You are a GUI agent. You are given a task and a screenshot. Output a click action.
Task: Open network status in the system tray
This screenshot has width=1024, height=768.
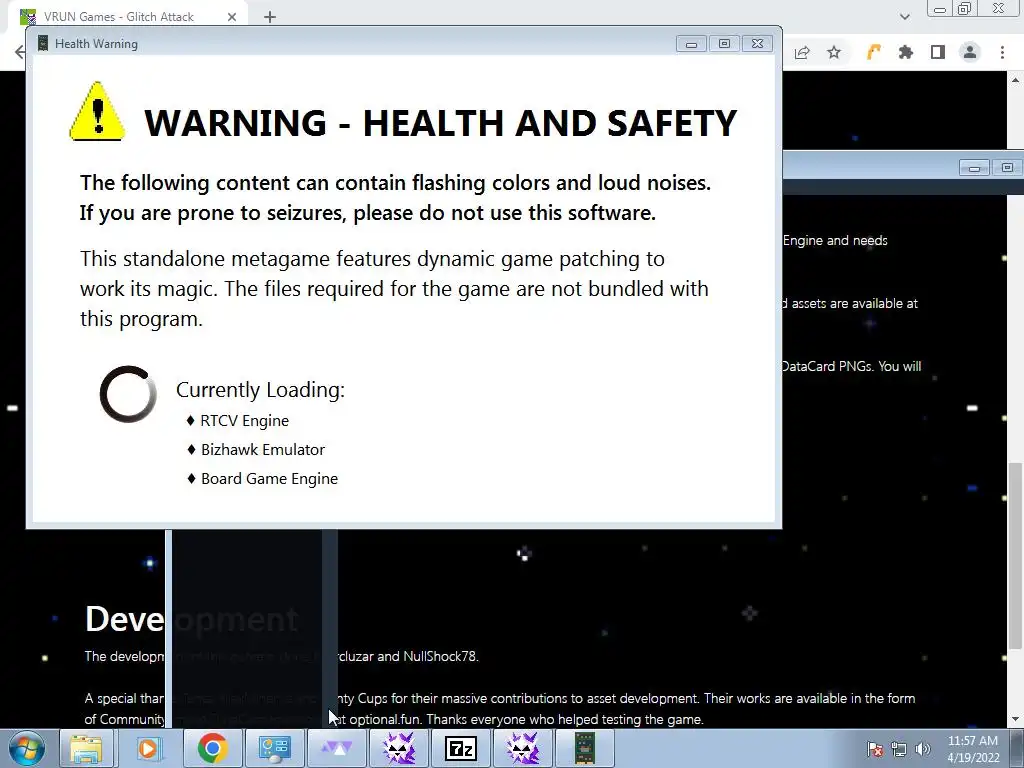899,749
